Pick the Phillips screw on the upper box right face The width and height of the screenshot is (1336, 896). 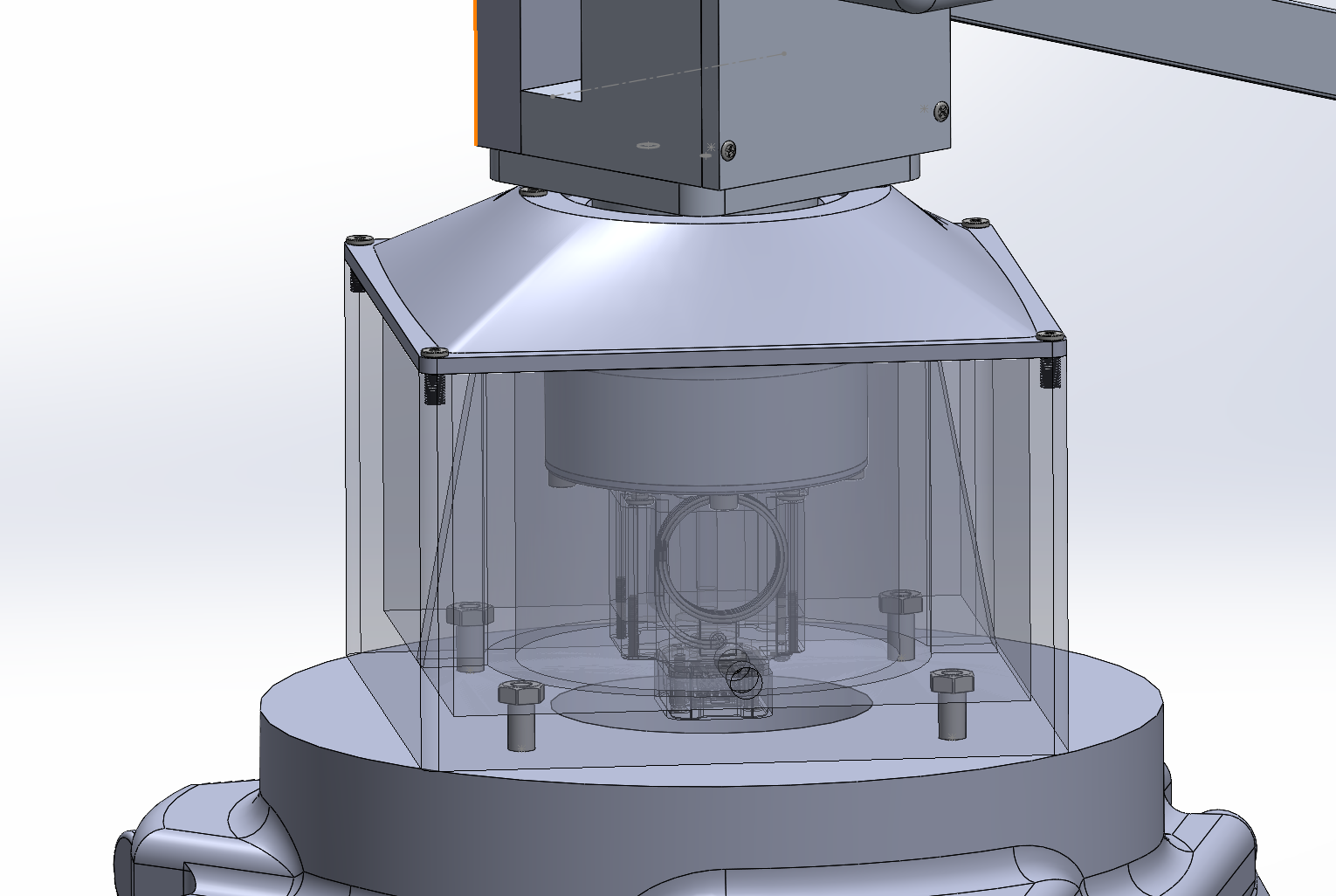point(941,111)
